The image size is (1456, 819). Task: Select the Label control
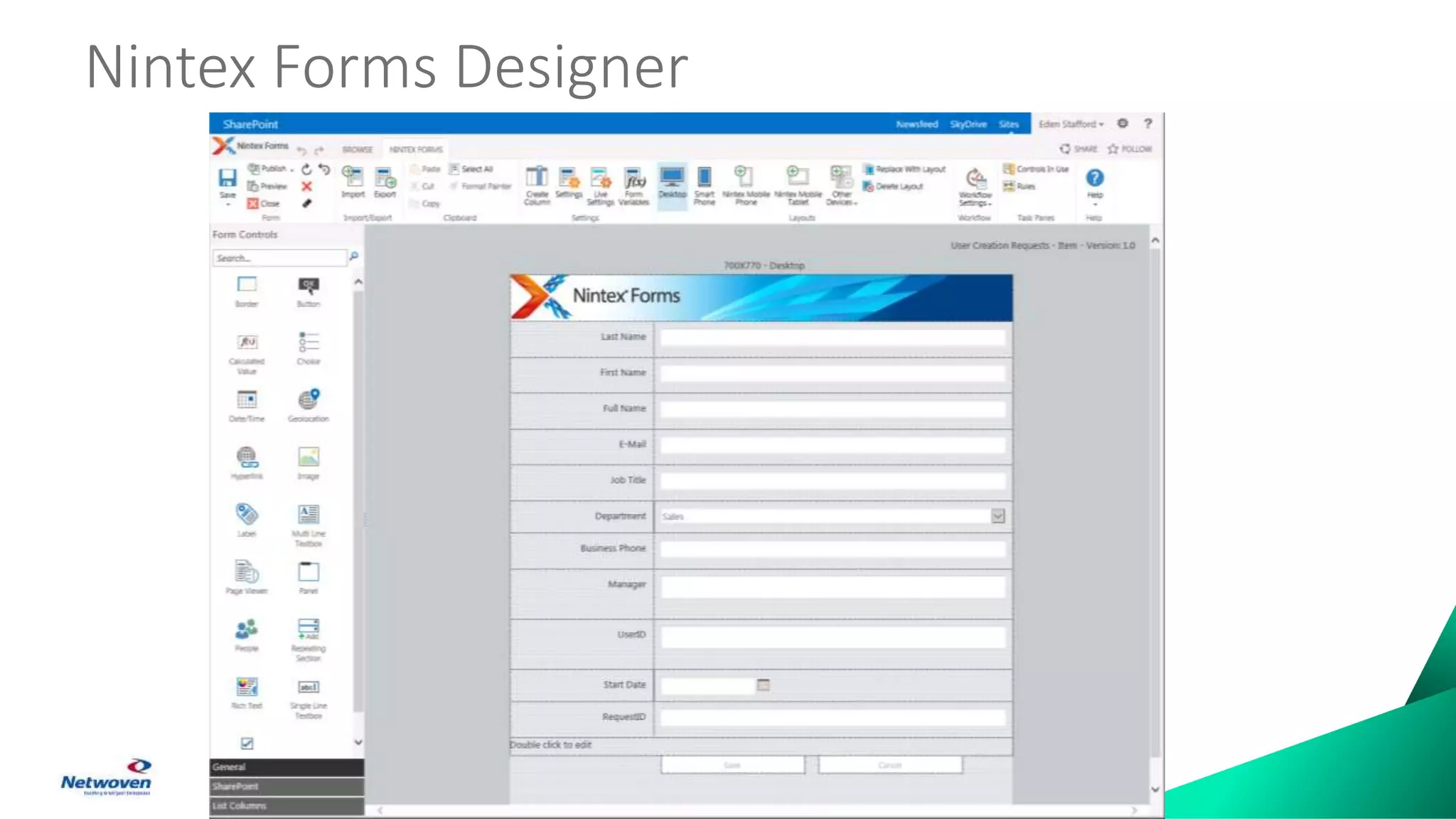pyautogui.click(x=247, y=520)
